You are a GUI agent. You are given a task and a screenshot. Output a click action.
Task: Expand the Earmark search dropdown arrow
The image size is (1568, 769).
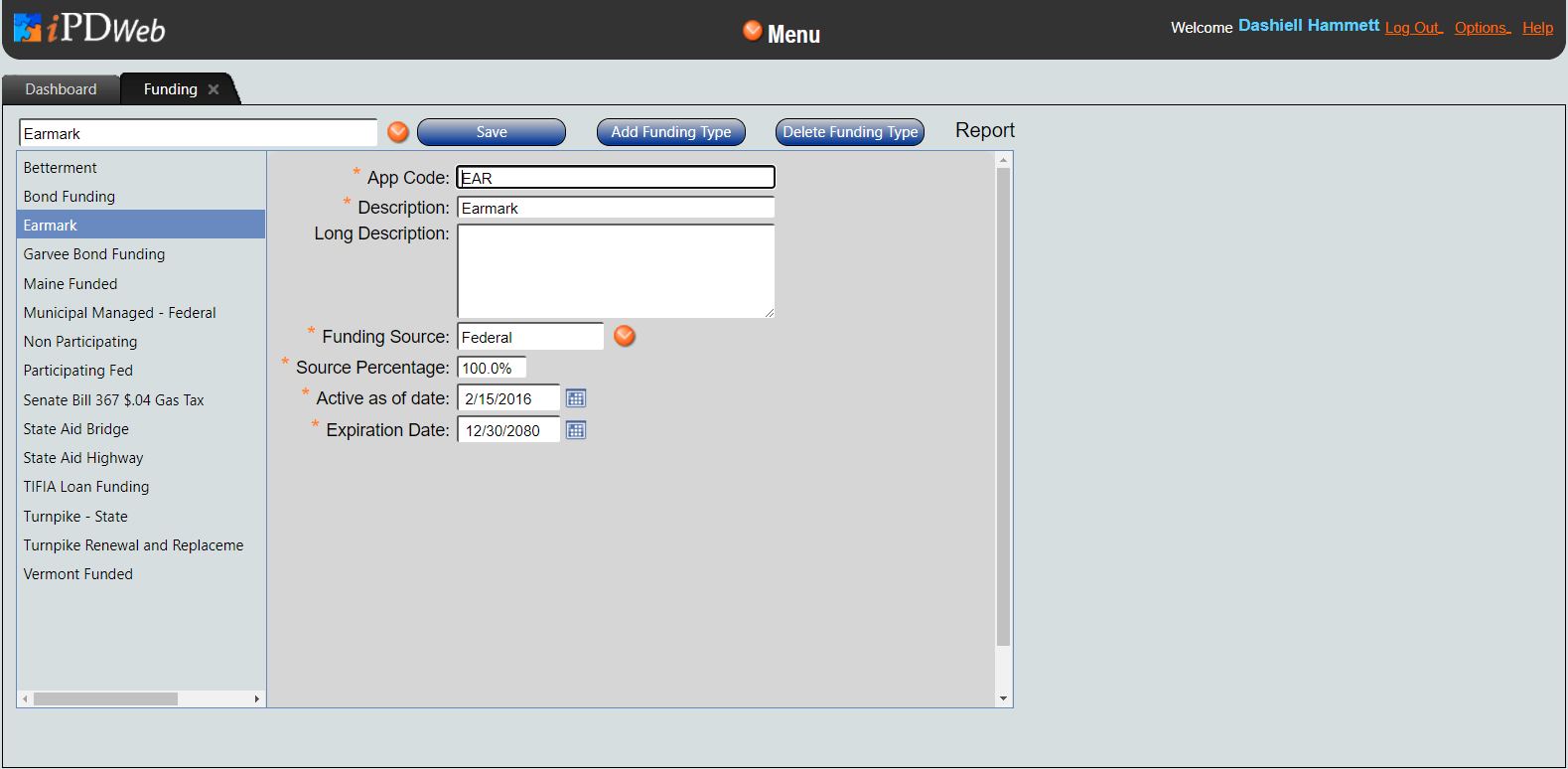pyautogui.click(x=398, y=132)
